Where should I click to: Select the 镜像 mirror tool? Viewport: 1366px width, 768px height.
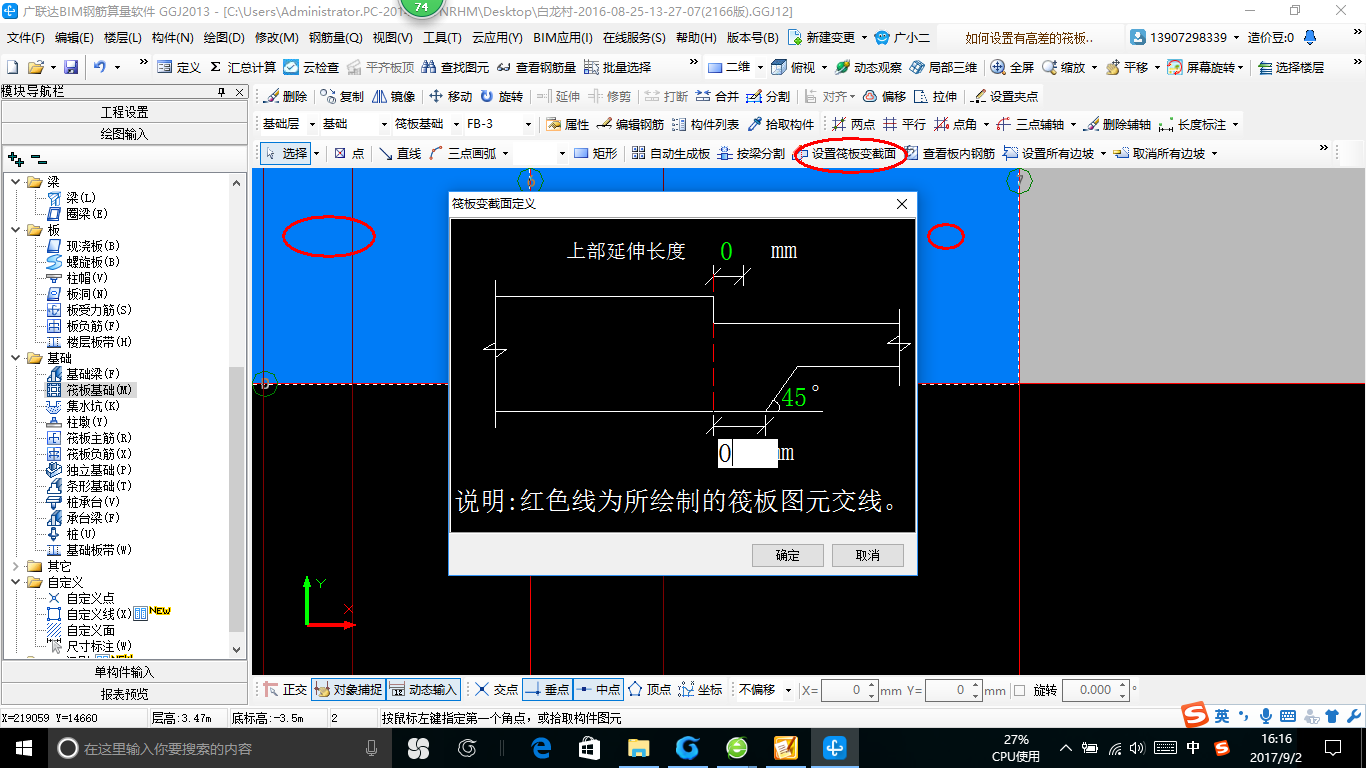point(394,97)
